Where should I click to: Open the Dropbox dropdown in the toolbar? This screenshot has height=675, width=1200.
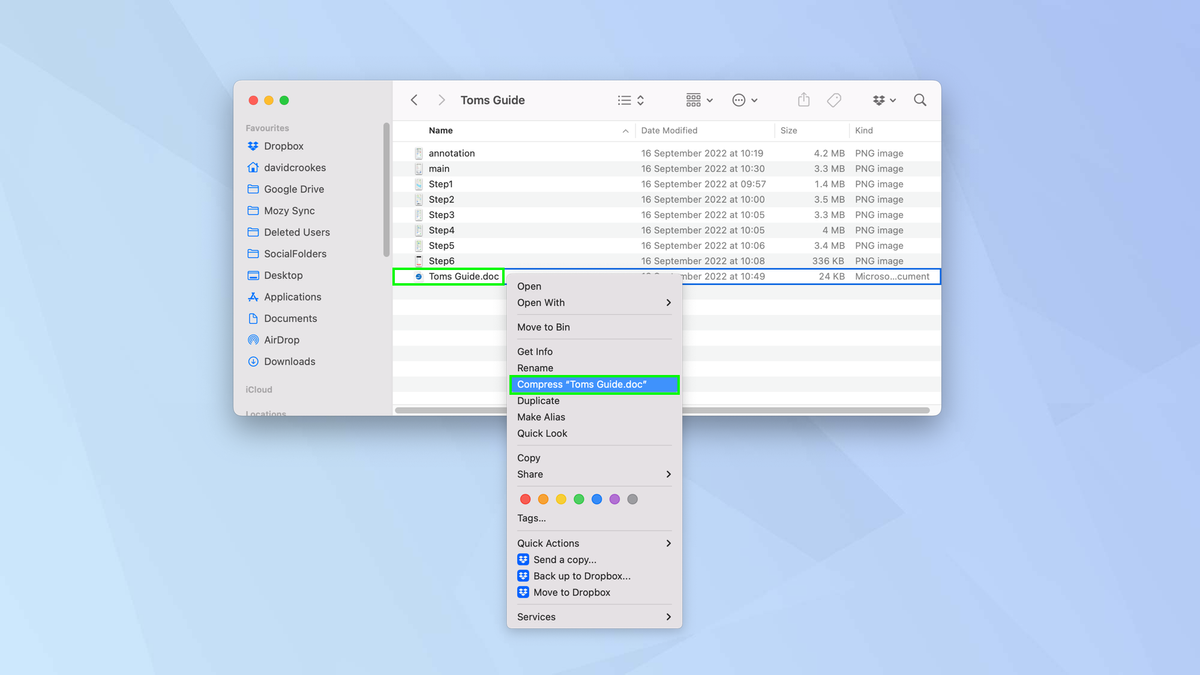(883, 100)
